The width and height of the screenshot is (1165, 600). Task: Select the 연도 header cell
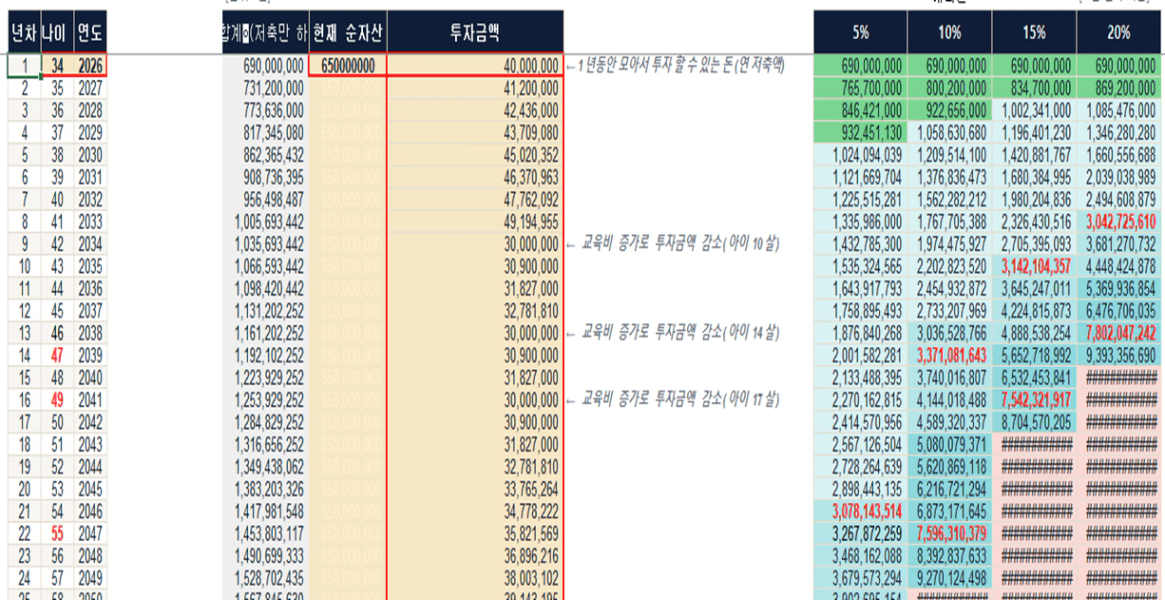tap(91, 32)
